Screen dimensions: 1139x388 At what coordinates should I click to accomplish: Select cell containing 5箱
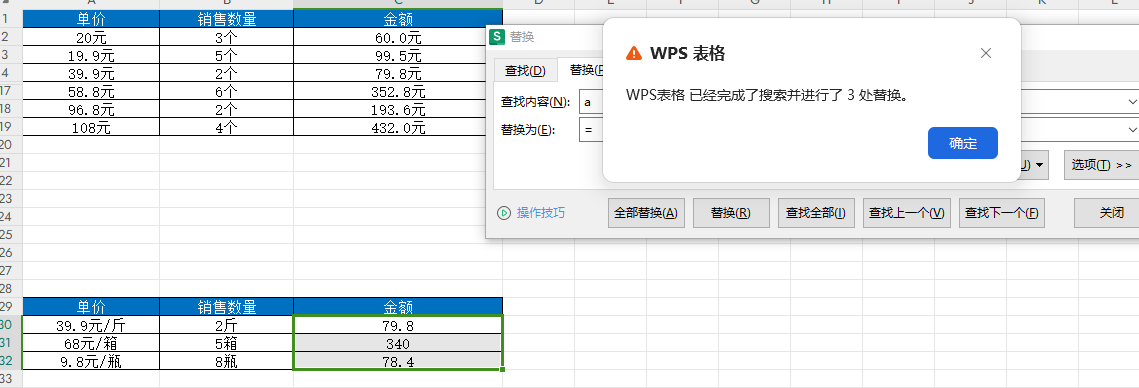pos(227,343)
